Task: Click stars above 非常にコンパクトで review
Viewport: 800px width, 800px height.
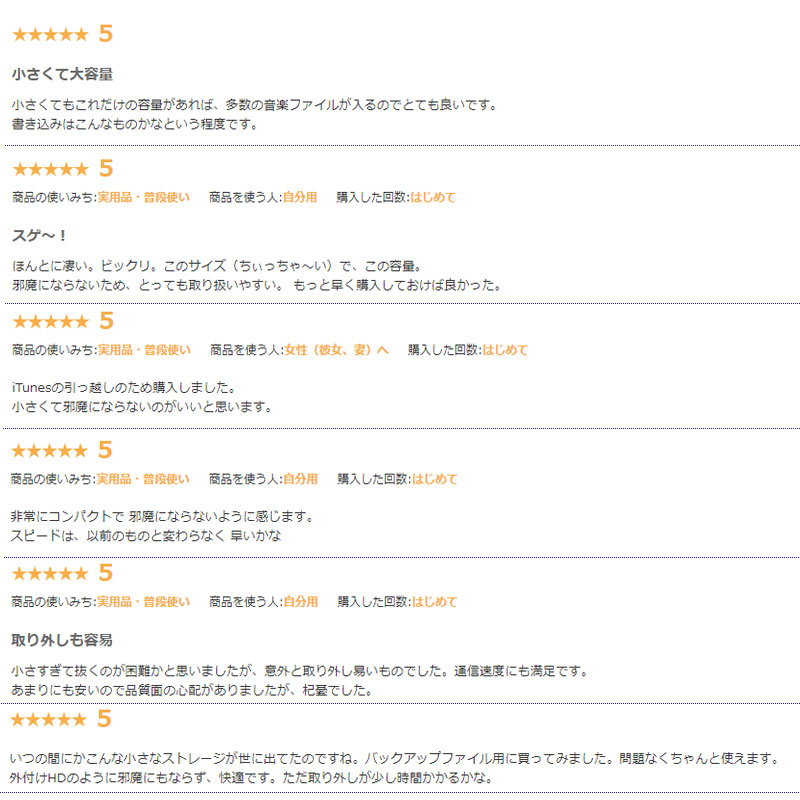Action: [x=49, y=451]
